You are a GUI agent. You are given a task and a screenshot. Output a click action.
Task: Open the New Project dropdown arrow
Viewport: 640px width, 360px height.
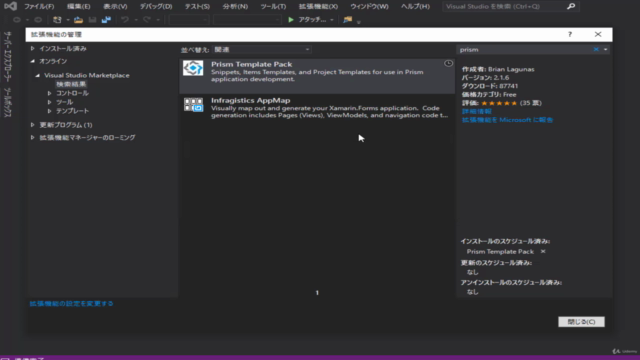click(x=68, y=20)
